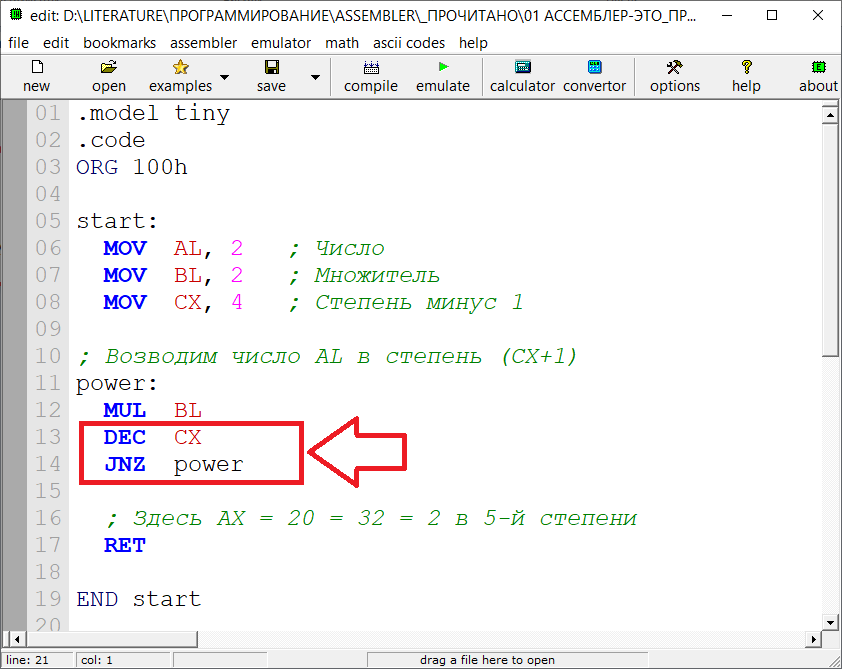Click 'drag a file here to open' area
Image resolution: width=842 pixels, height=669 pixels.
click(507, 660)
